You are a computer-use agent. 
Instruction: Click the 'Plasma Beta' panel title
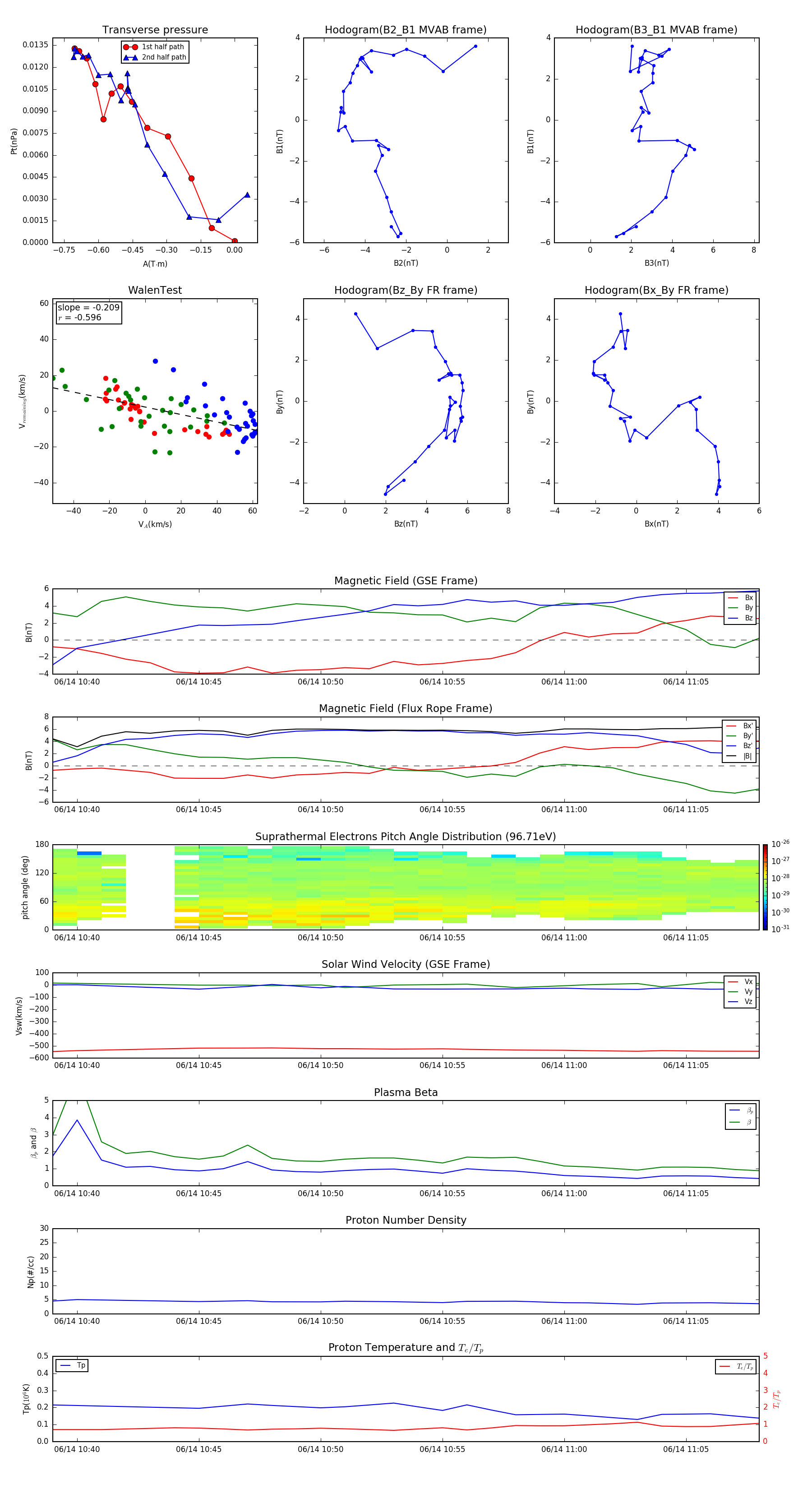(x=406, y=1092)
